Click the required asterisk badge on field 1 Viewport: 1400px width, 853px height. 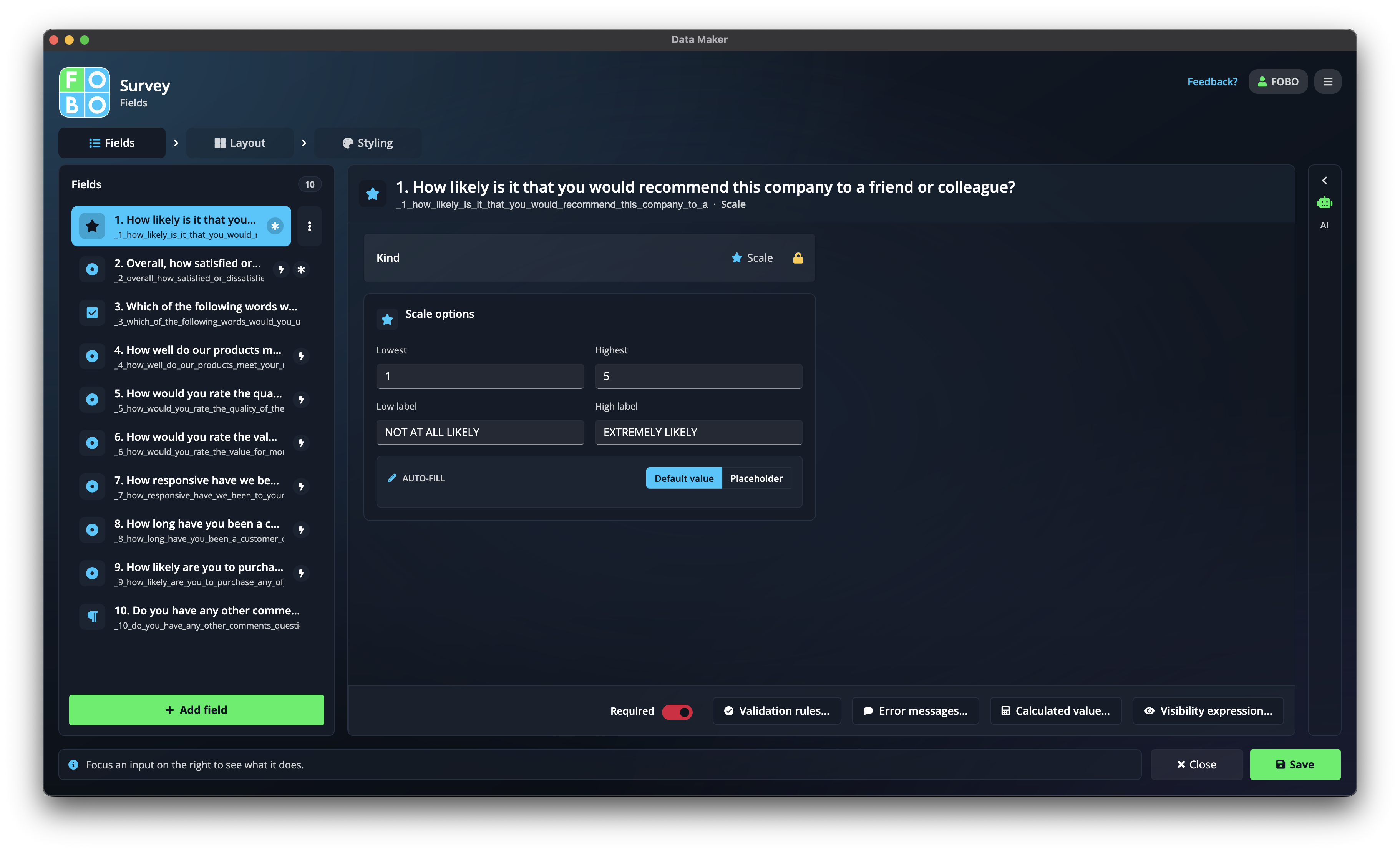[275, 226]
